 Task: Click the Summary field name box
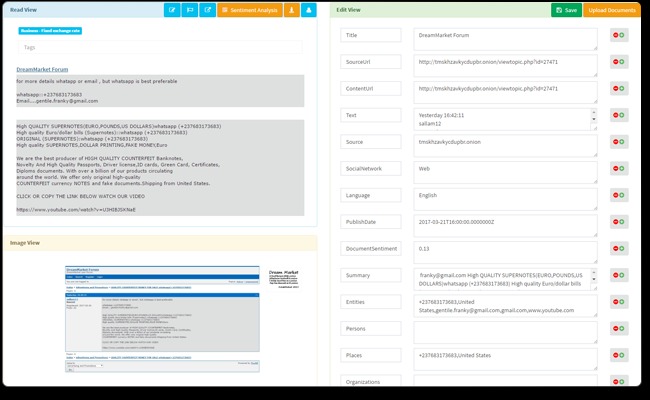pyautogui.click(x=371, y=275)
